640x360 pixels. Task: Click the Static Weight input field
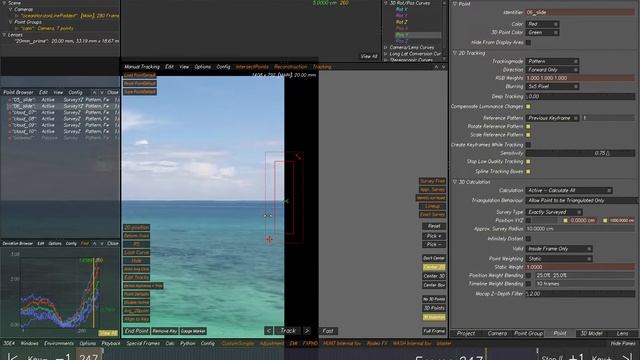[x=580, y=267]
